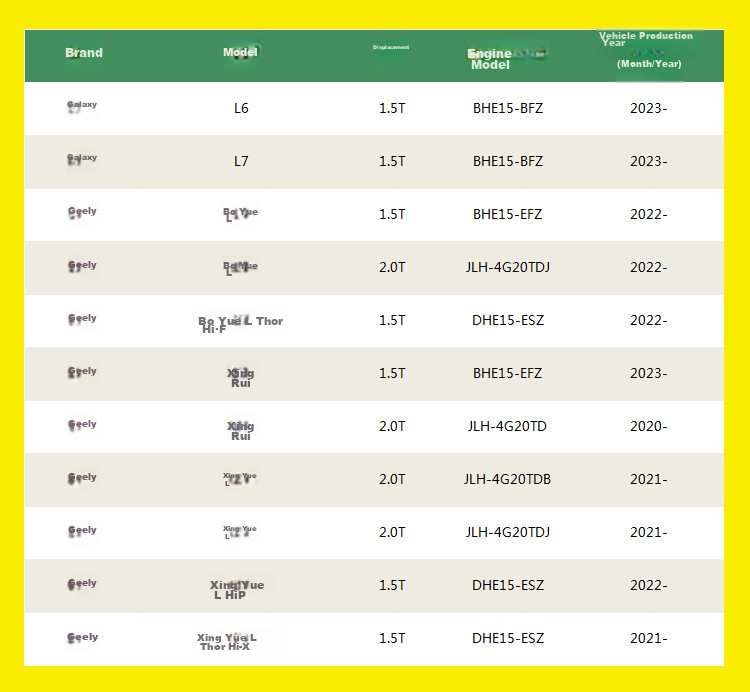Select the Xing Yue L HiP model
The width and height of the screenshot is (750, 692).
(237, 590)
